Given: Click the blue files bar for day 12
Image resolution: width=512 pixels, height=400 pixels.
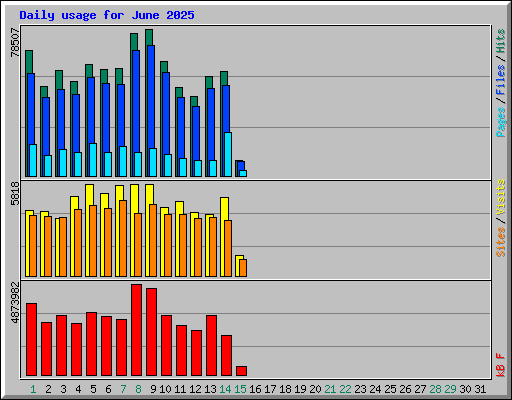Looking at the screenshot, I should coord(196,133).
